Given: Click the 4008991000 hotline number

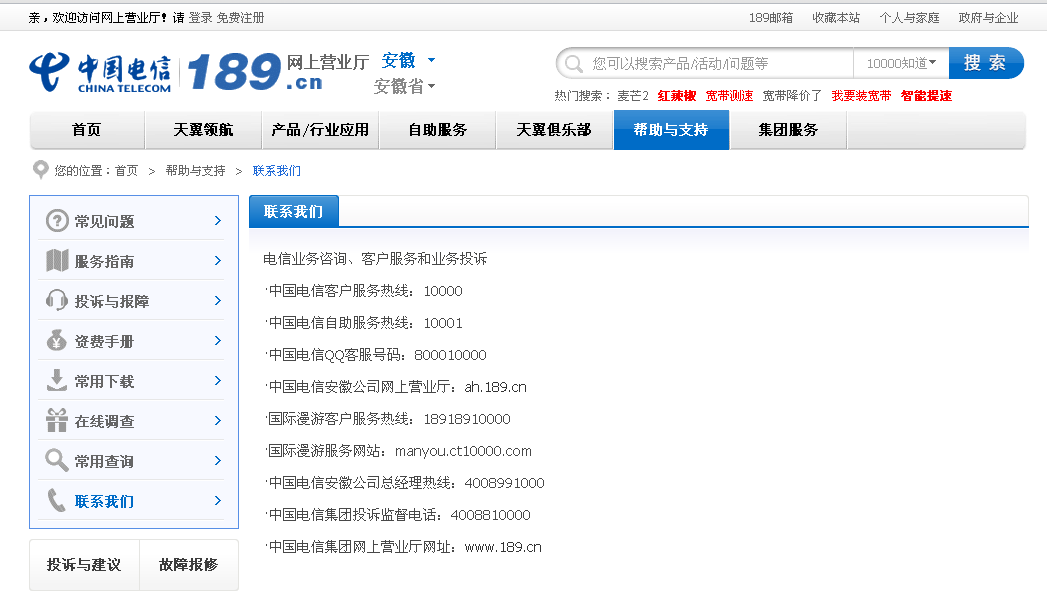Looking at the screenshot, I should tap(504, 483).
